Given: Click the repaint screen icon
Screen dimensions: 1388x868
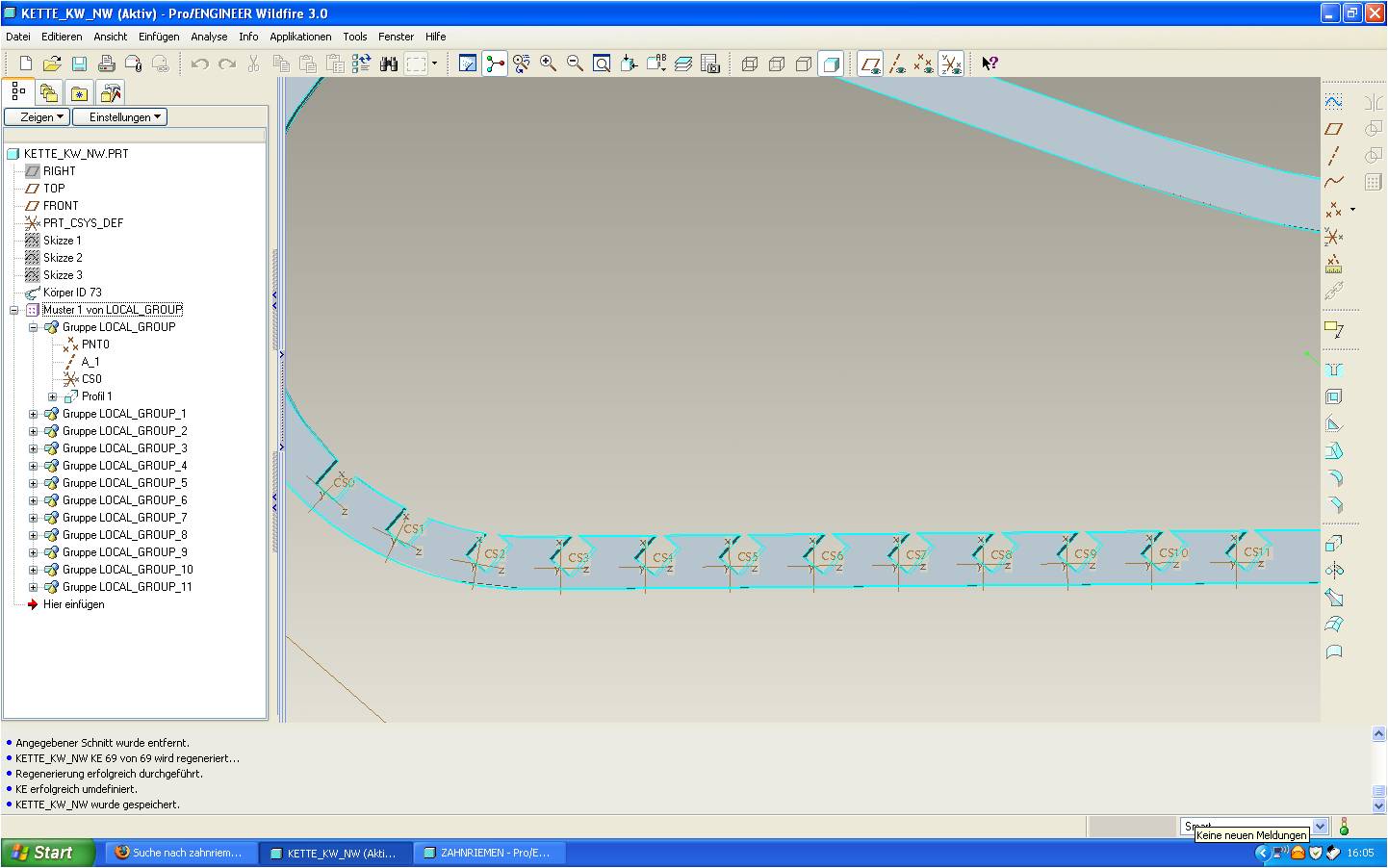Looking at the screenshot, I should tap(468, 64).
